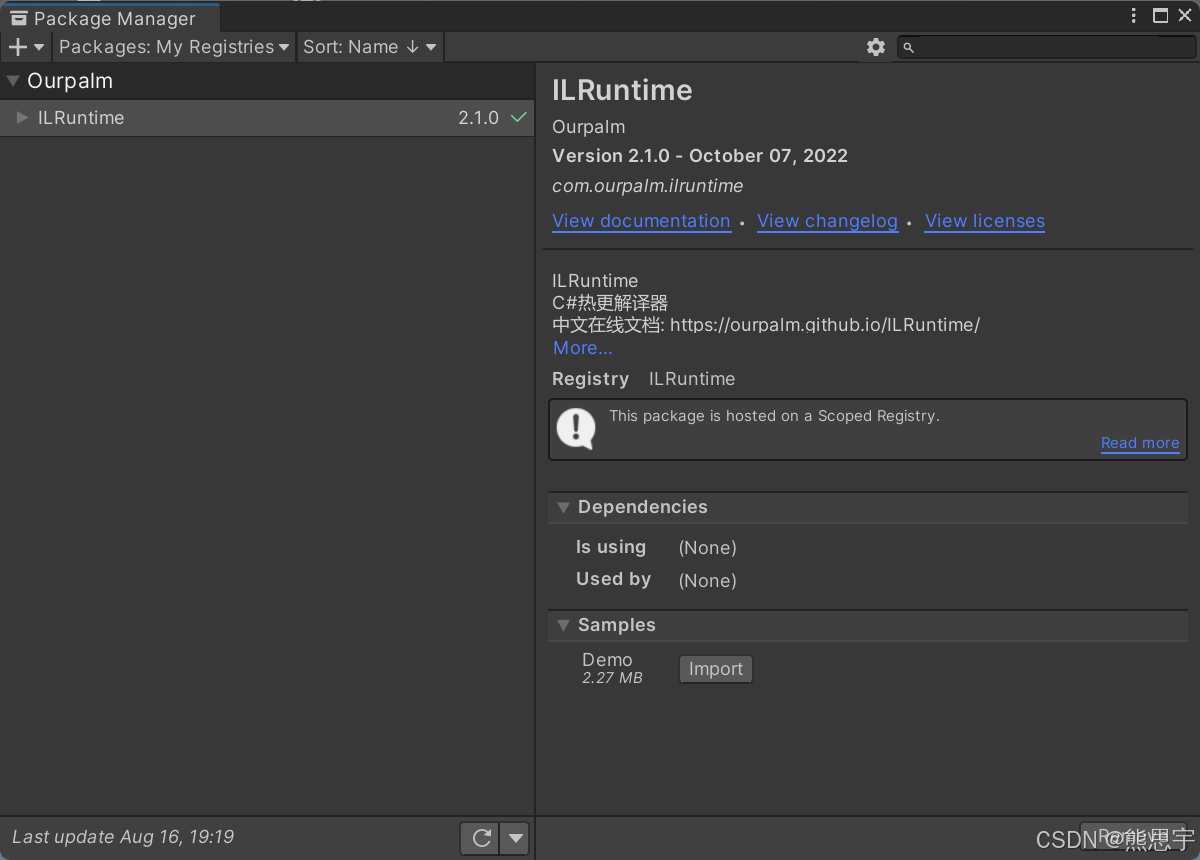Import the Demo sample

point(716,669)
